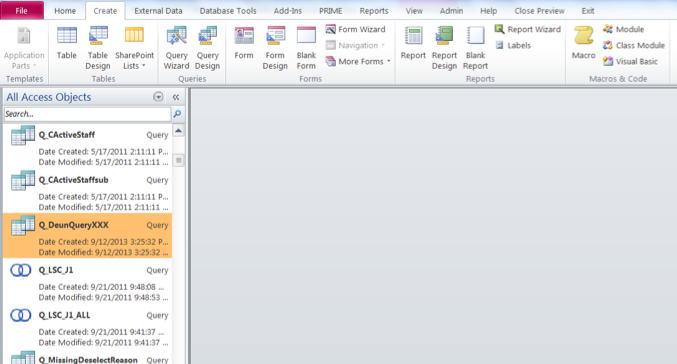Switch to the Home tab
Viewport: 677px width, 364px height.
(x=65, y=11)
